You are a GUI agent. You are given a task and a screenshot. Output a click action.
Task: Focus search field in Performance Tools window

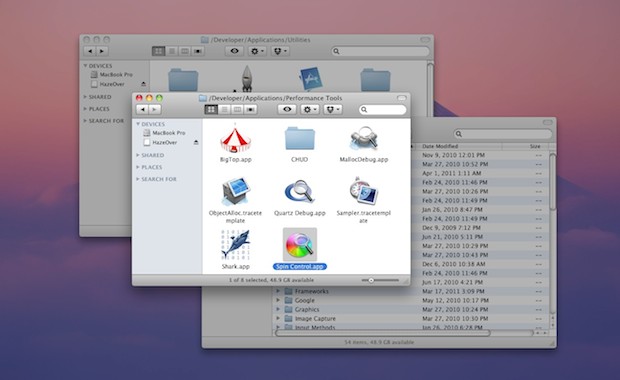pos(383,110)
